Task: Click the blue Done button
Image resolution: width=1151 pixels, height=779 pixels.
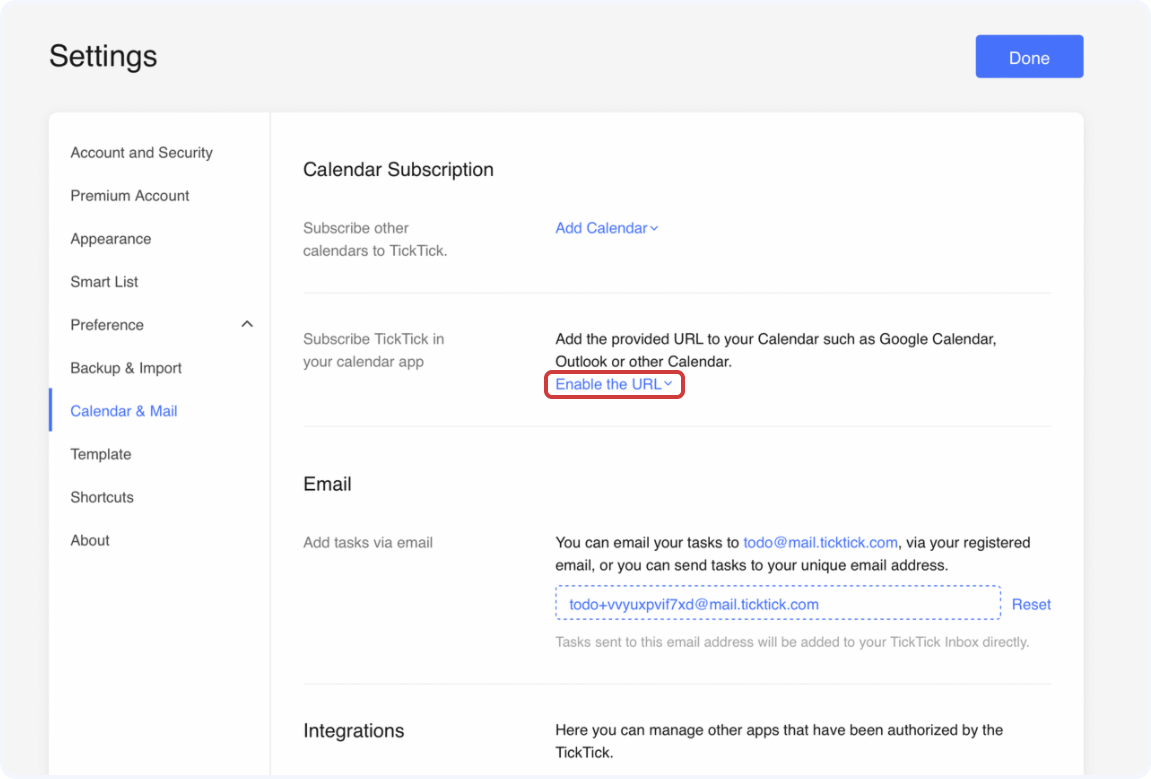Action: pos(1029,57)
